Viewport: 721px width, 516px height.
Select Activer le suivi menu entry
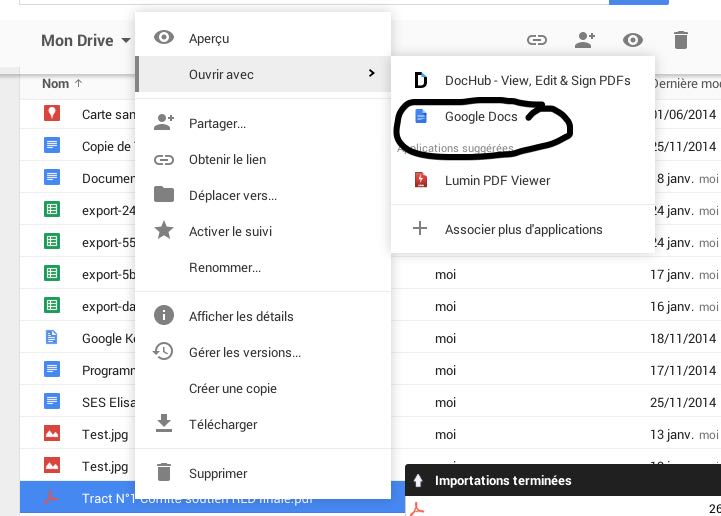tap(263, 231)
